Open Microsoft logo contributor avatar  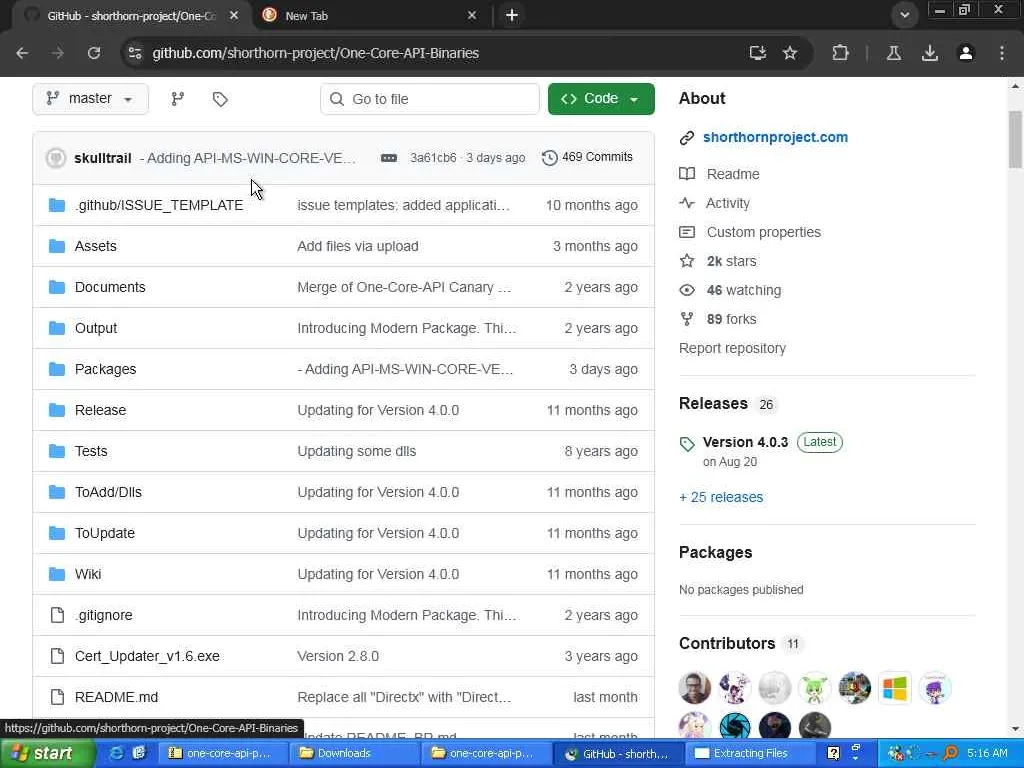895,688
